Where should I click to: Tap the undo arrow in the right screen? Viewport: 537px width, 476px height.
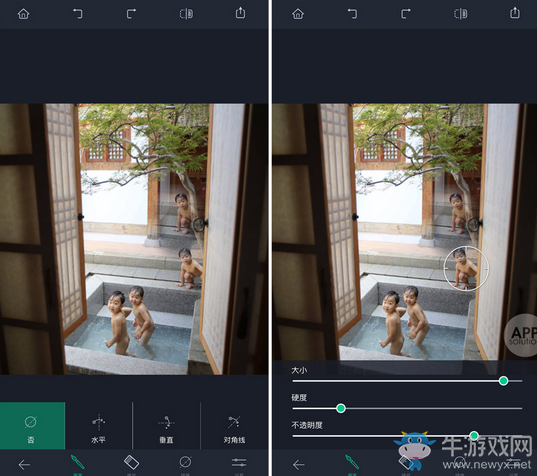click(x=352, y=14)
